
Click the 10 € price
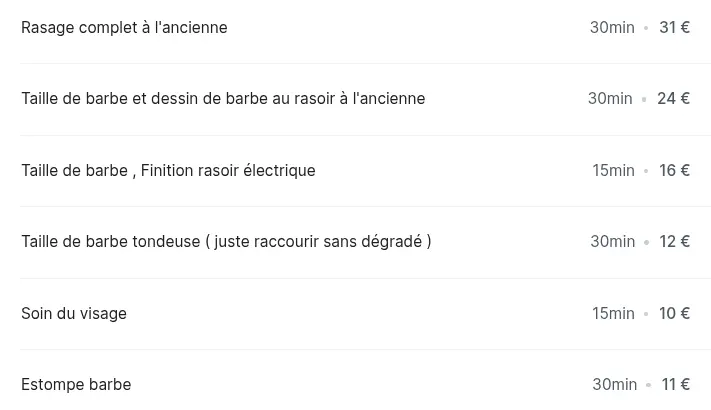[674, 314]
